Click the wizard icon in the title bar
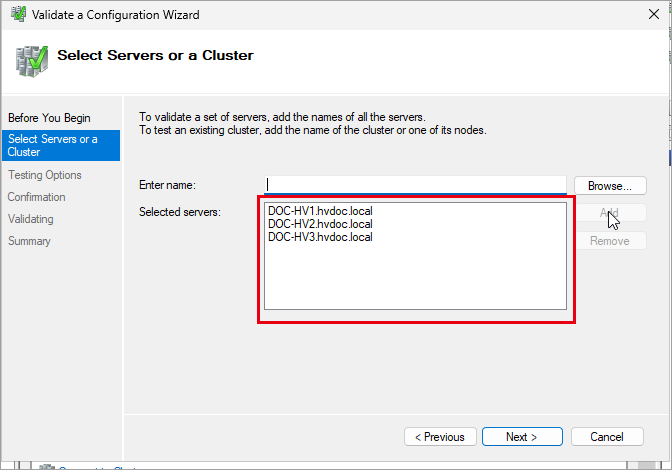The height and width of the screenshot is (470, 672). pos(18,14)
